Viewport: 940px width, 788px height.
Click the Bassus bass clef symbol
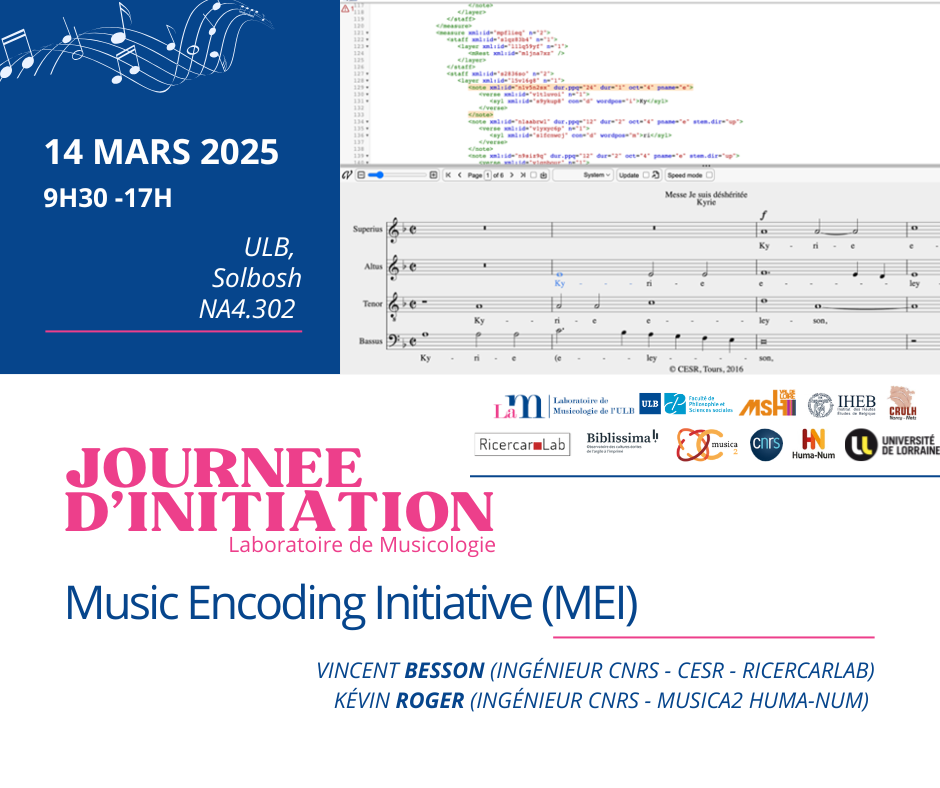pyautogui.click(x=395, y=341)
